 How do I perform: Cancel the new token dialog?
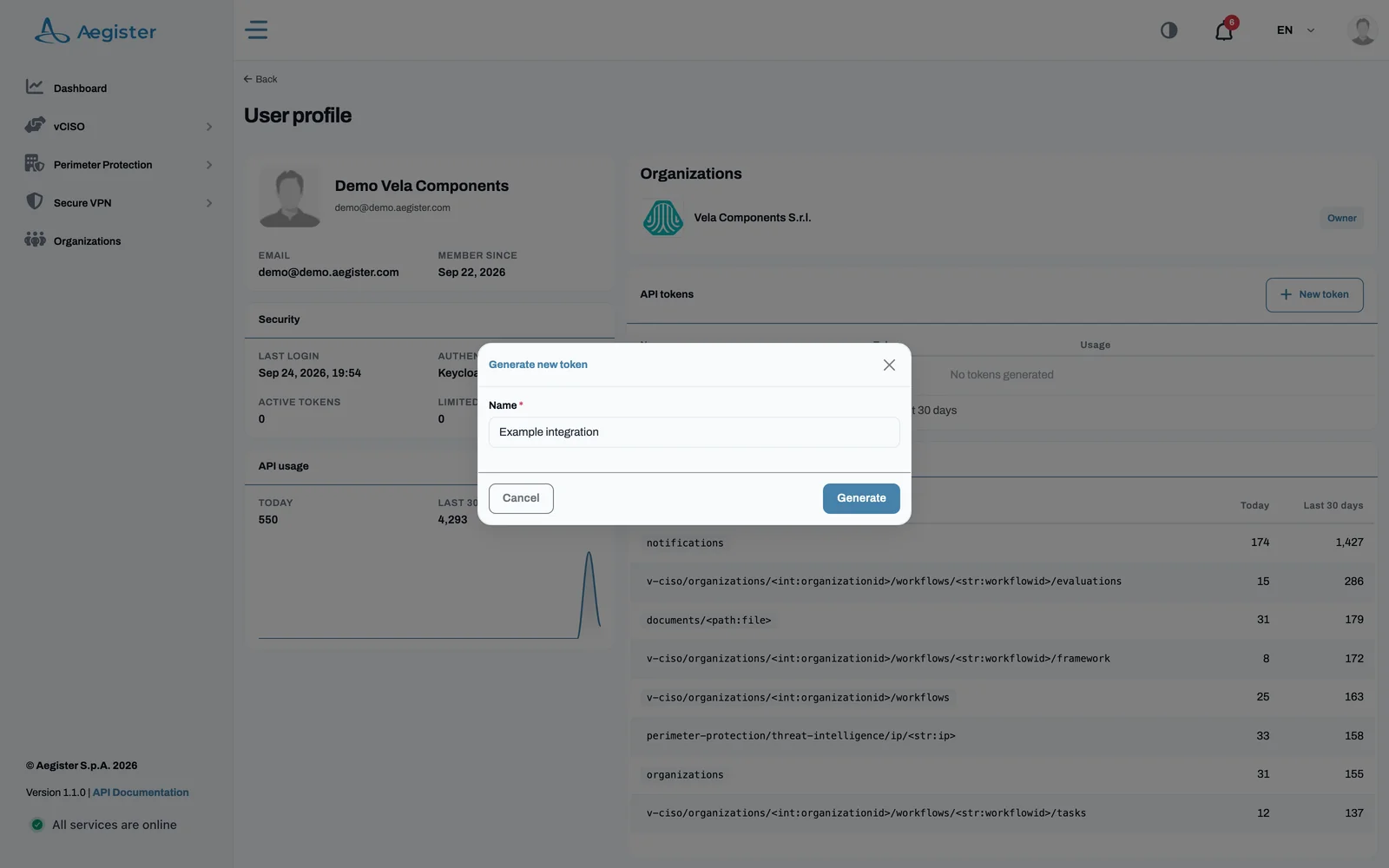coord(521,498)
